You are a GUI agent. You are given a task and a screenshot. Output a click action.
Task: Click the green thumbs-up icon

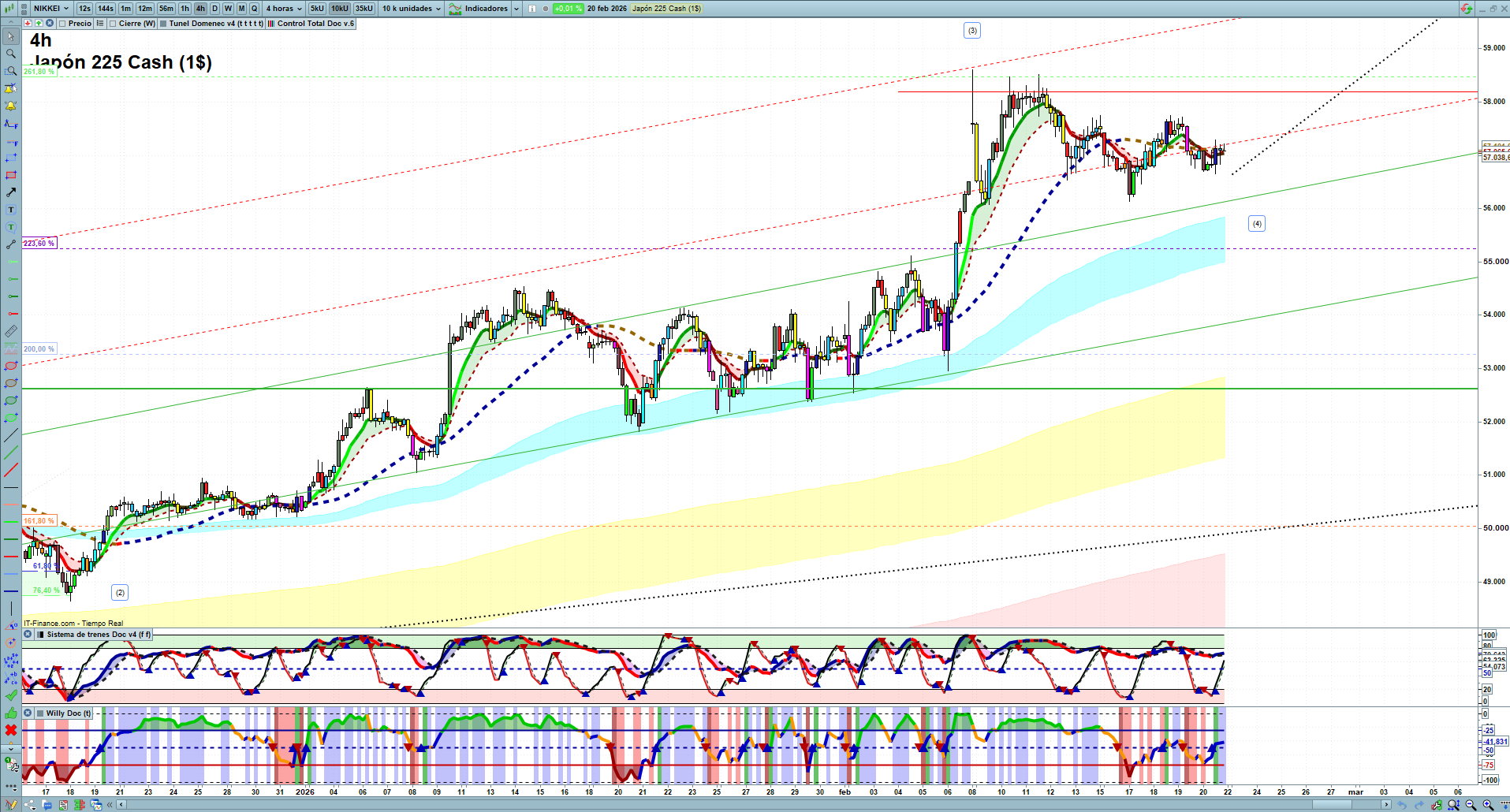coord(11,713)
